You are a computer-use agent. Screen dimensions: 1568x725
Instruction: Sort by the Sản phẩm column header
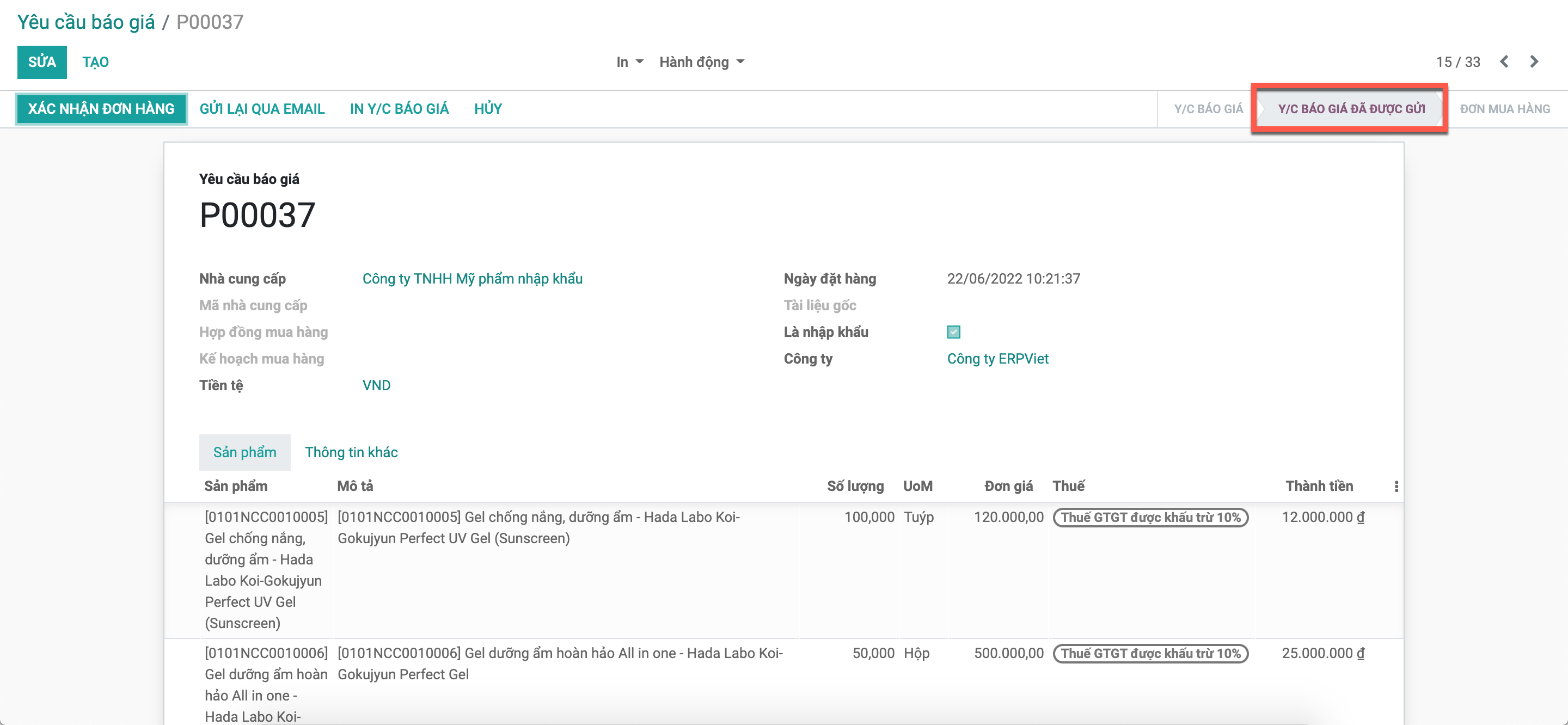click(x=236, y=486)
